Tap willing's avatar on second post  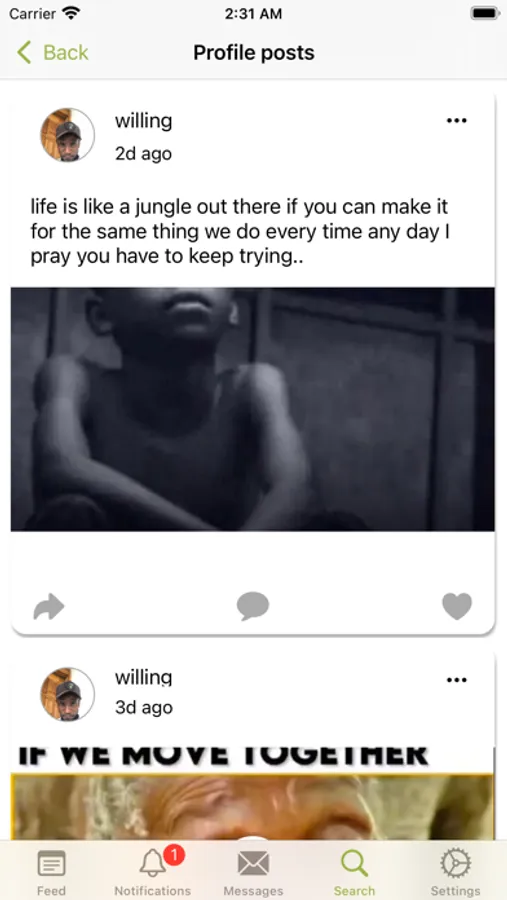point(67,694)
